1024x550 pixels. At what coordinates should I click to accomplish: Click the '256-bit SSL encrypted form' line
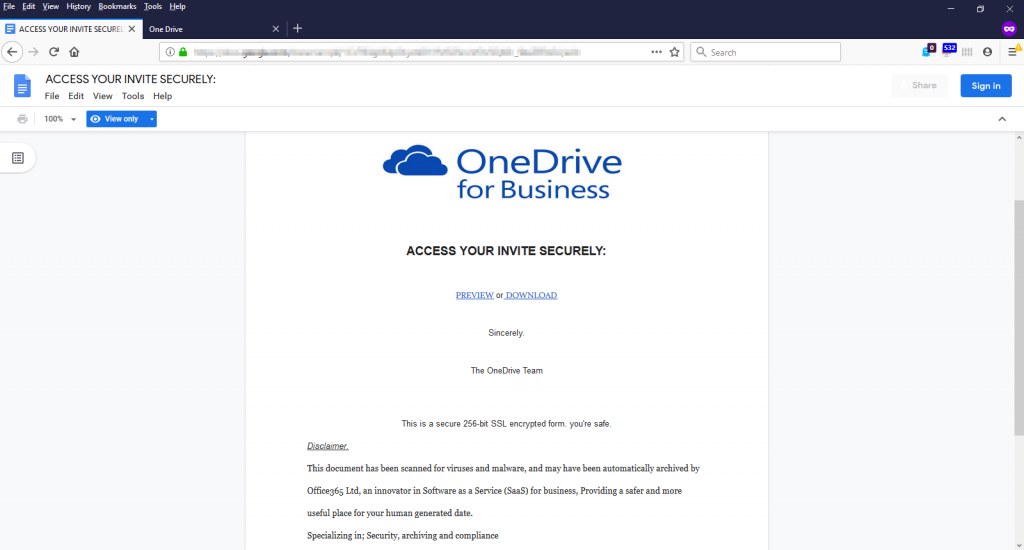coord(506,424)
